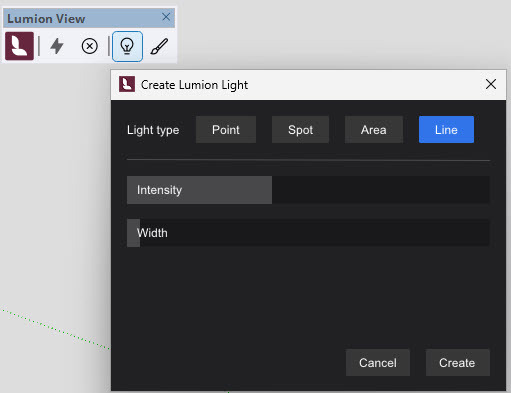This screenshot has height=393, width=511.
Task: Click the Intensity slider bar
Action: tap(308, 190)
